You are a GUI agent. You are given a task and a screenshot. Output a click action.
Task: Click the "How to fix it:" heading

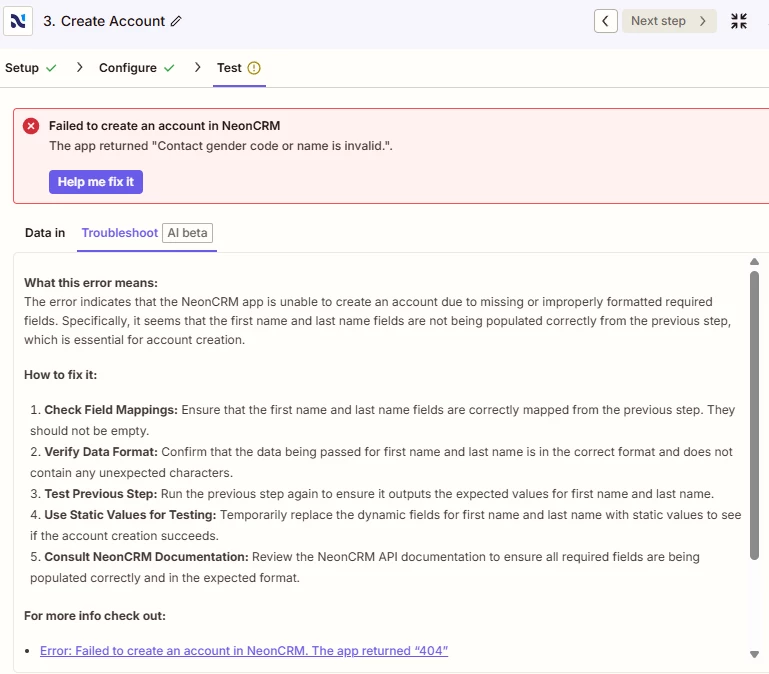click(60, 374)
